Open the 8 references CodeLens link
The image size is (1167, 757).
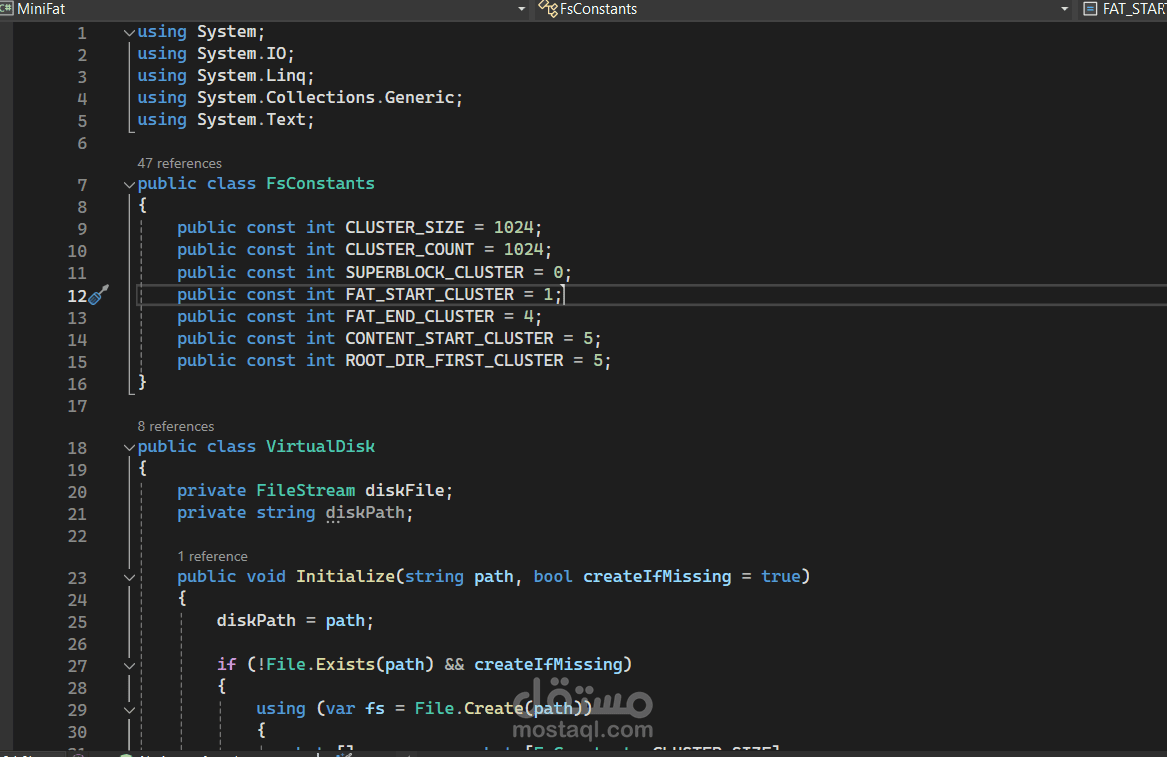click(x=176, y=427)
